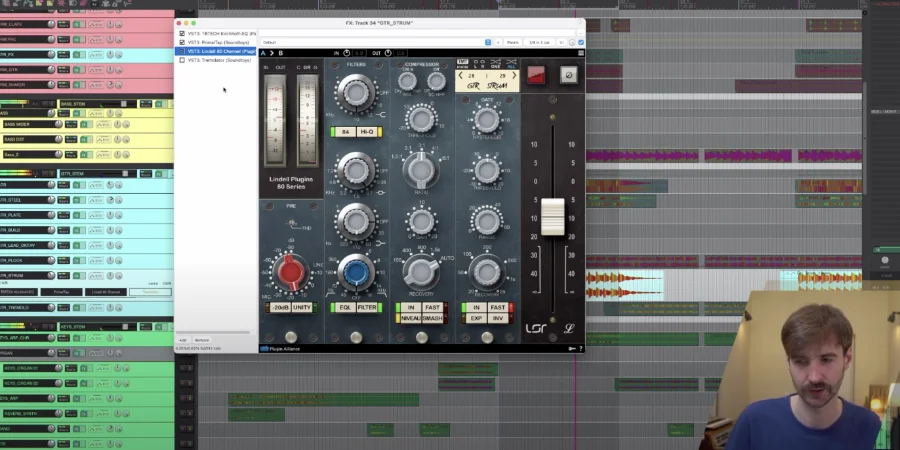
Task: Select Lindell 80 Channel in FX list
Action: tap(220, 51)
